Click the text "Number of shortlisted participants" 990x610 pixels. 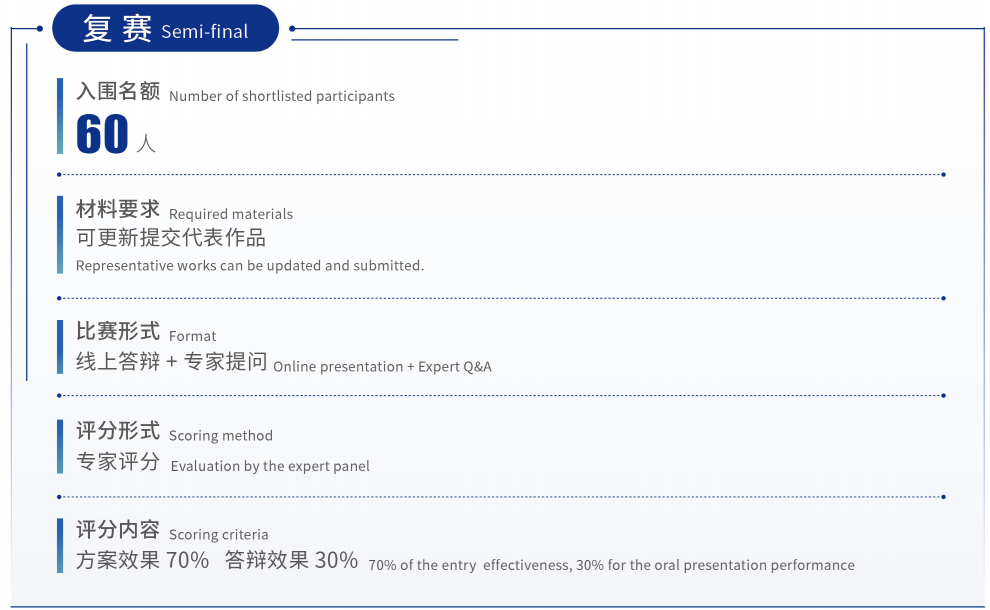point(281,97)
